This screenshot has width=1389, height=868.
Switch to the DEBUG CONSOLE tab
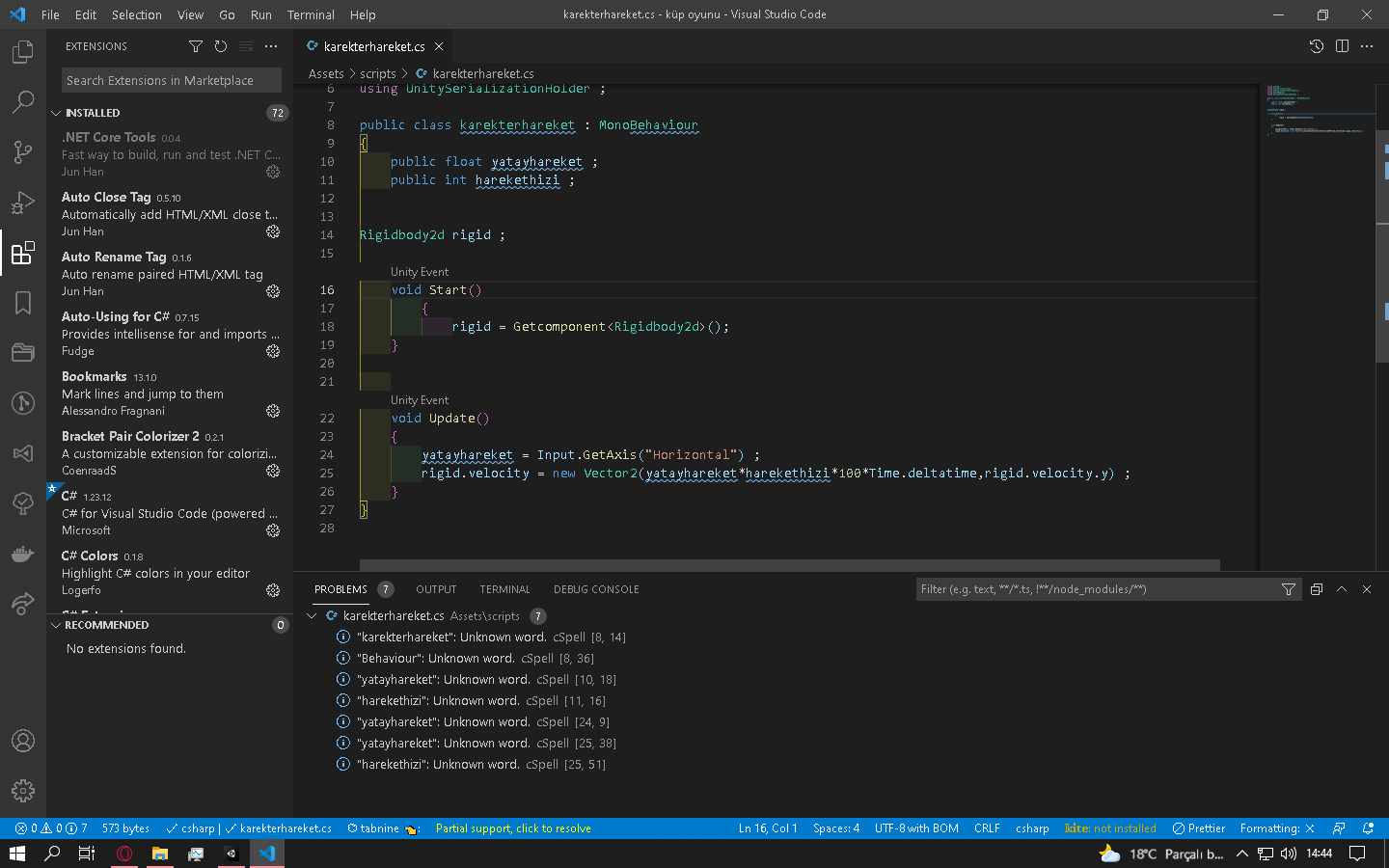pos(596,589)
